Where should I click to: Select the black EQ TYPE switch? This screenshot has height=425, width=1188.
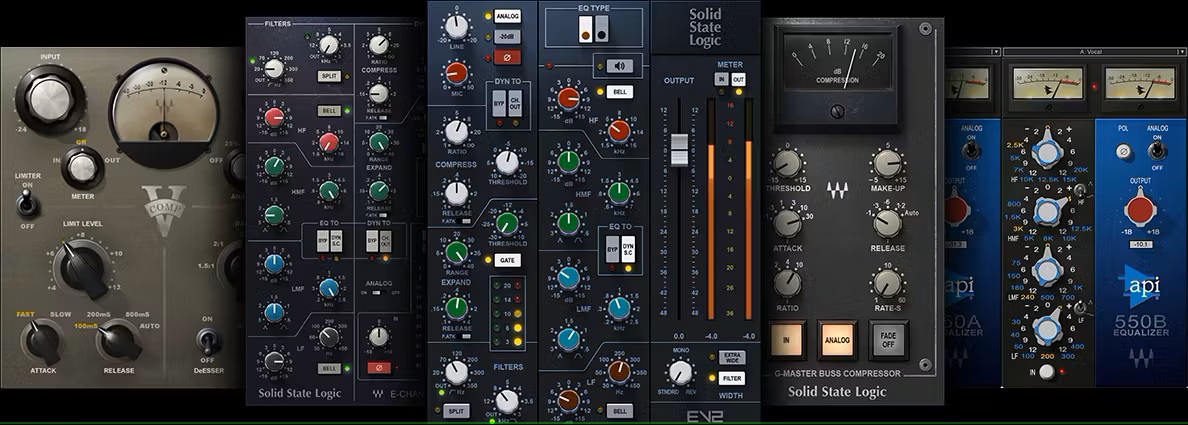(602, 29)
